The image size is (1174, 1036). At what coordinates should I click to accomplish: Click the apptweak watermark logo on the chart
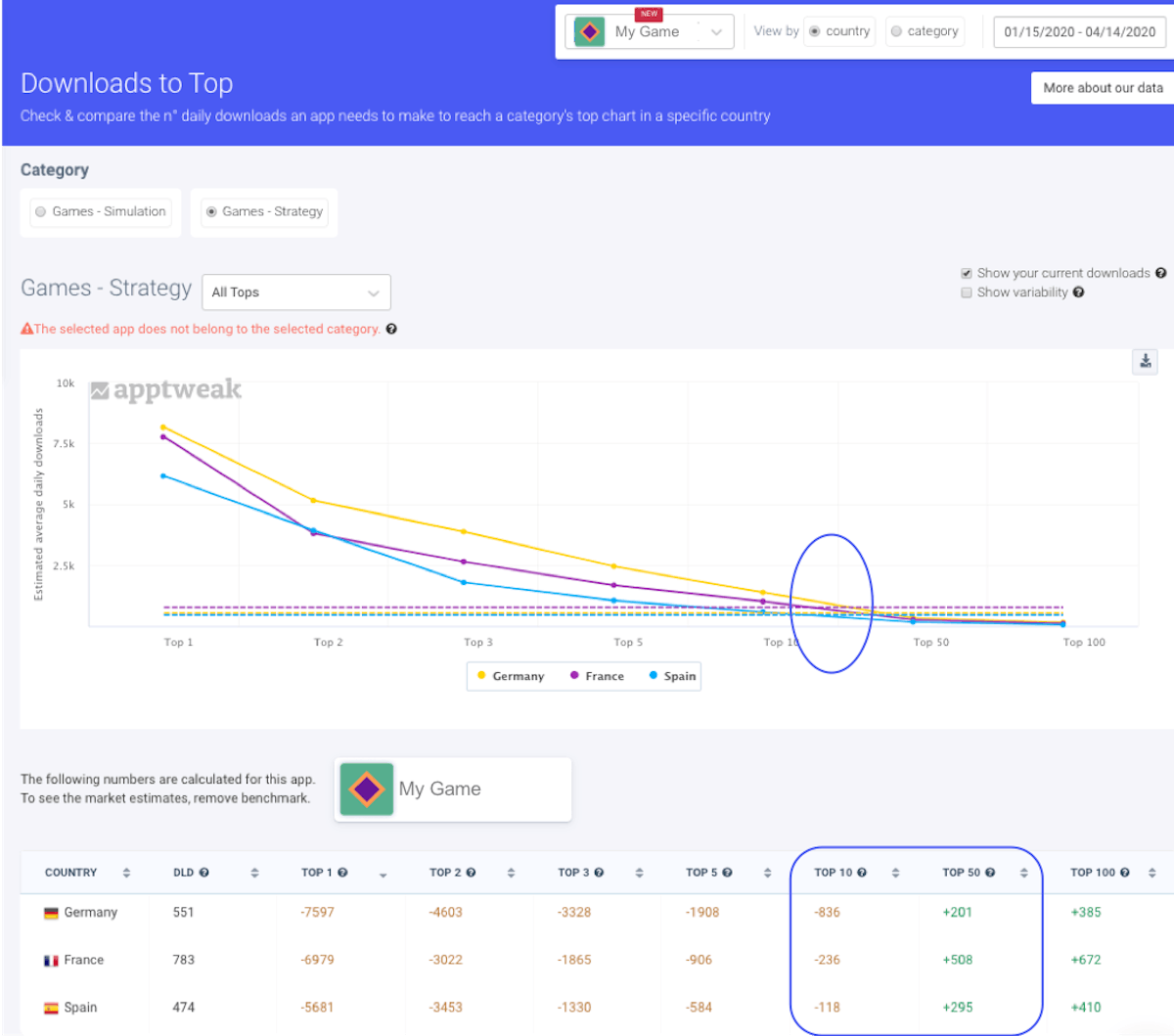tap(164, 389)
